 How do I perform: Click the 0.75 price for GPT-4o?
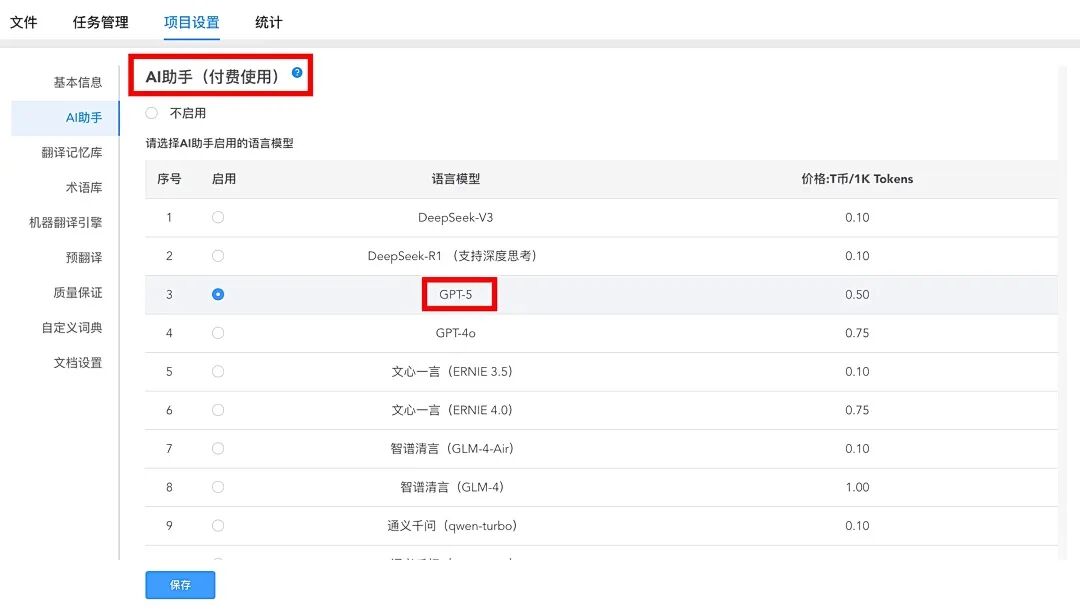pos(857,333)
